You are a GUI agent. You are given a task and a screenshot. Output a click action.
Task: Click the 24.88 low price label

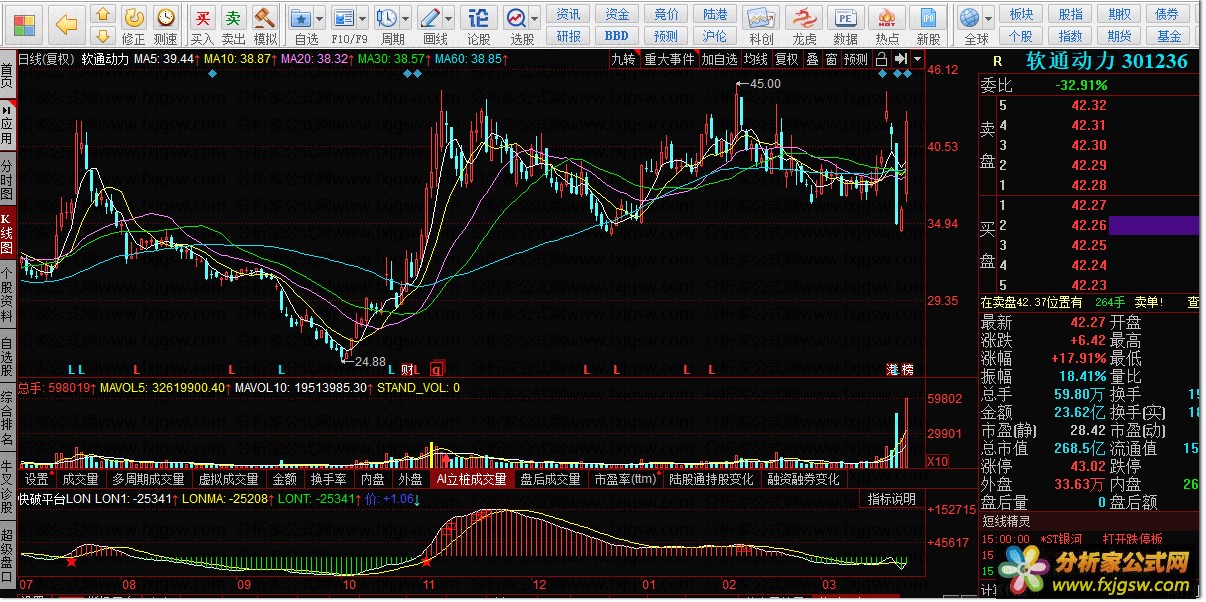pyautogui.click(x=369, y=361)
